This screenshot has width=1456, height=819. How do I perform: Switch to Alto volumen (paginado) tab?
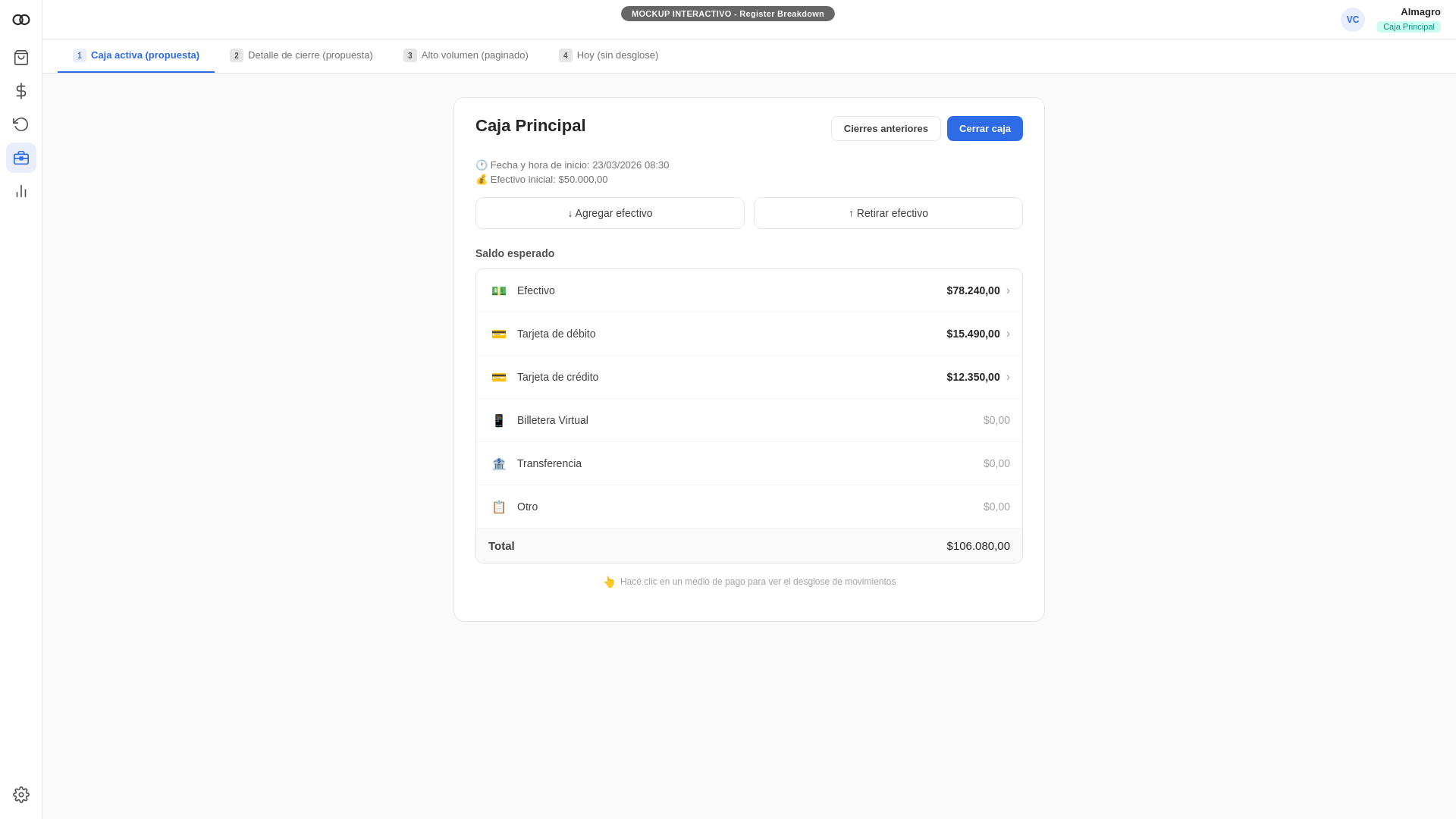(x=466, y=55)
